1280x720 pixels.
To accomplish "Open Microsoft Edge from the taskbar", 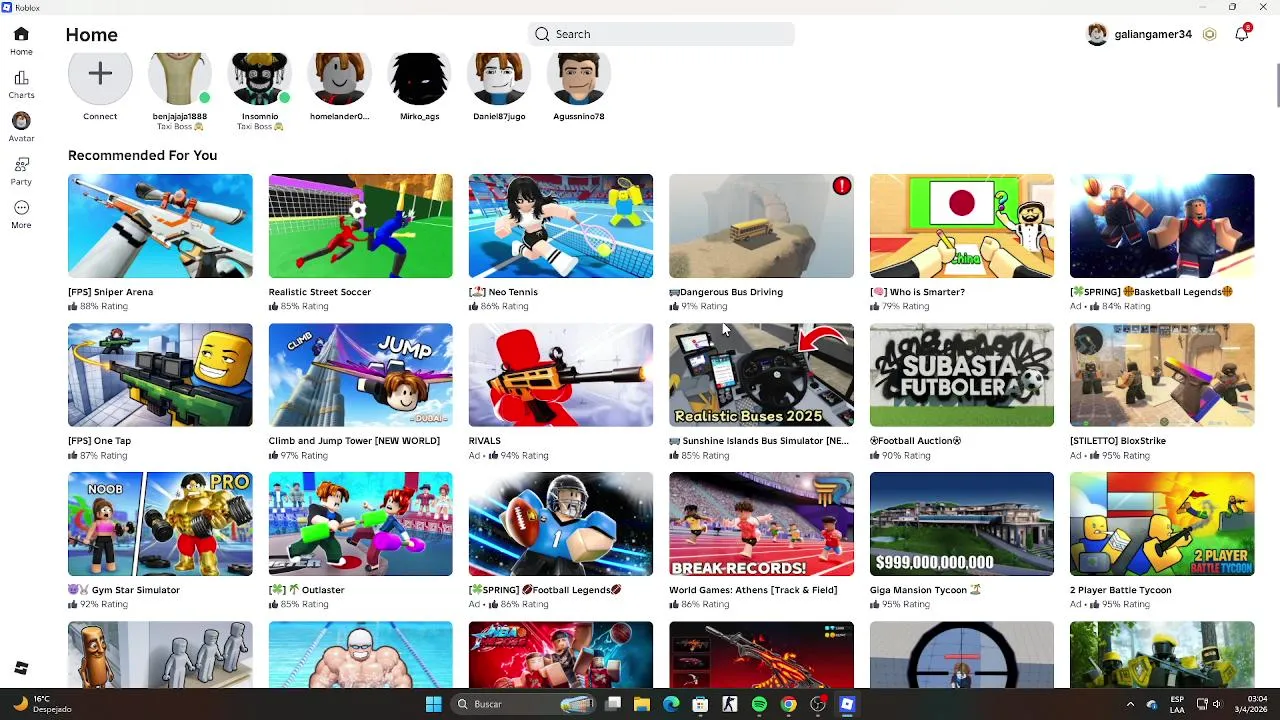I will tap(671, 704).
